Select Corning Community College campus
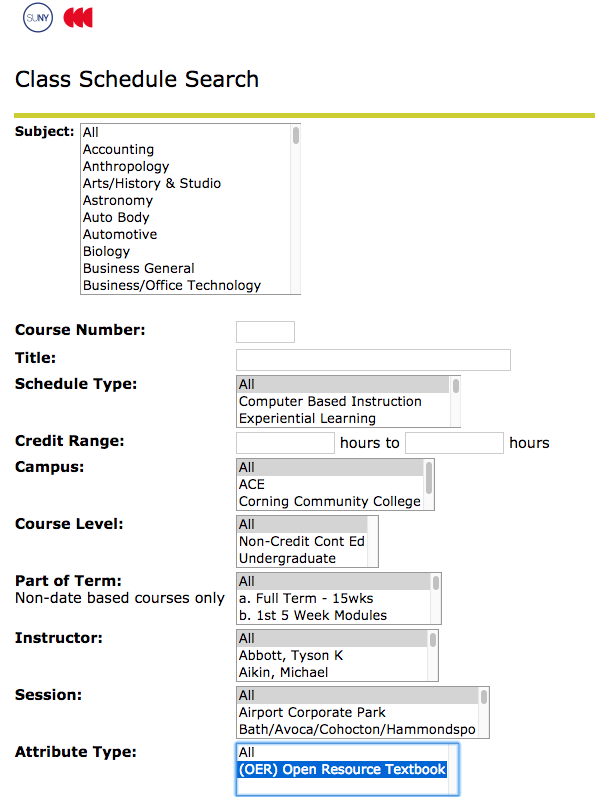 tap(330, 501)
